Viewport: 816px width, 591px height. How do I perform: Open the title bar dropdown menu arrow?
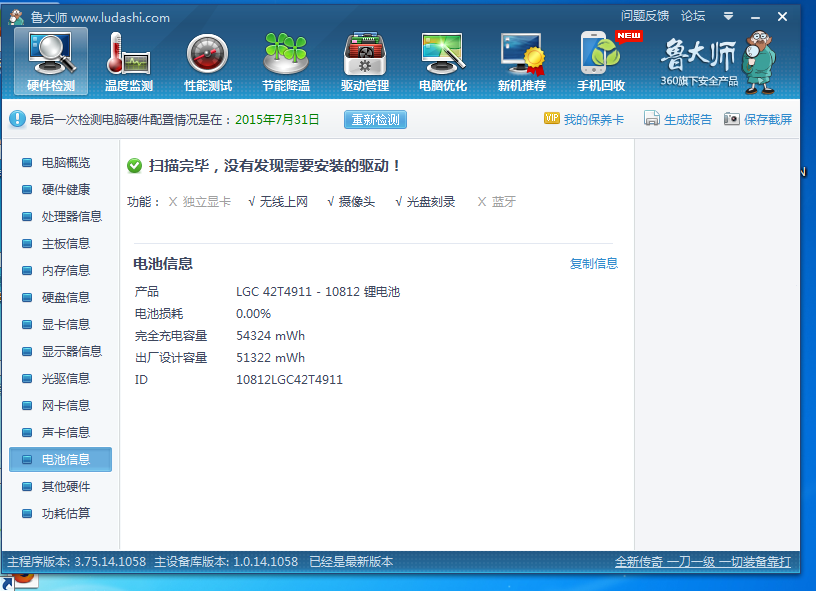pos(729,17)
